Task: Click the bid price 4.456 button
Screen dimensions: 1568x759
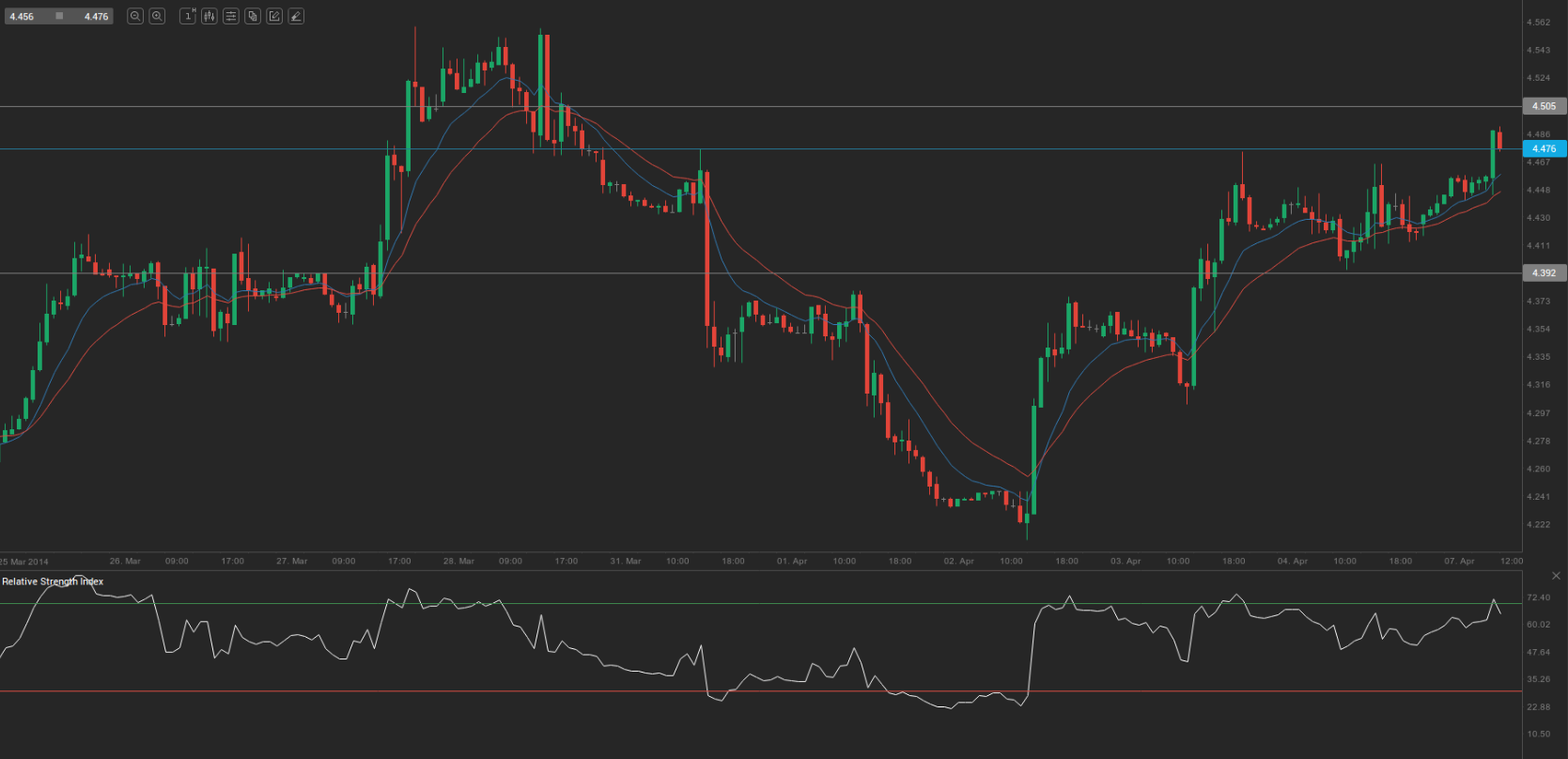Action: click(23, 16)
